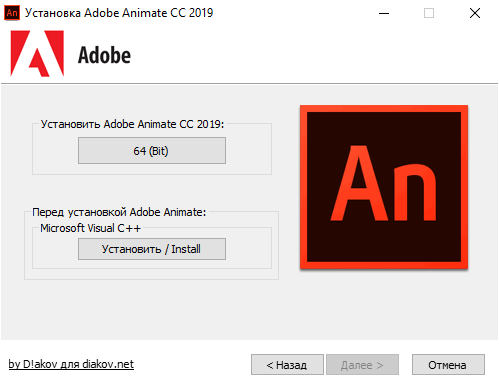Screen dimensions: 499x388
Task: Cancel setup with the Отмена button
Action: 448,365
